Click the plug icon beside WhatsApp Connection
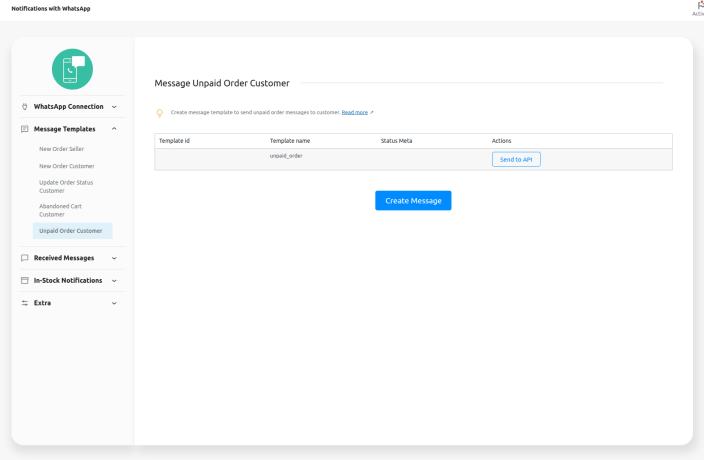Screen dimensions: 704x460 pyautogui.click(x=25, y=106)
